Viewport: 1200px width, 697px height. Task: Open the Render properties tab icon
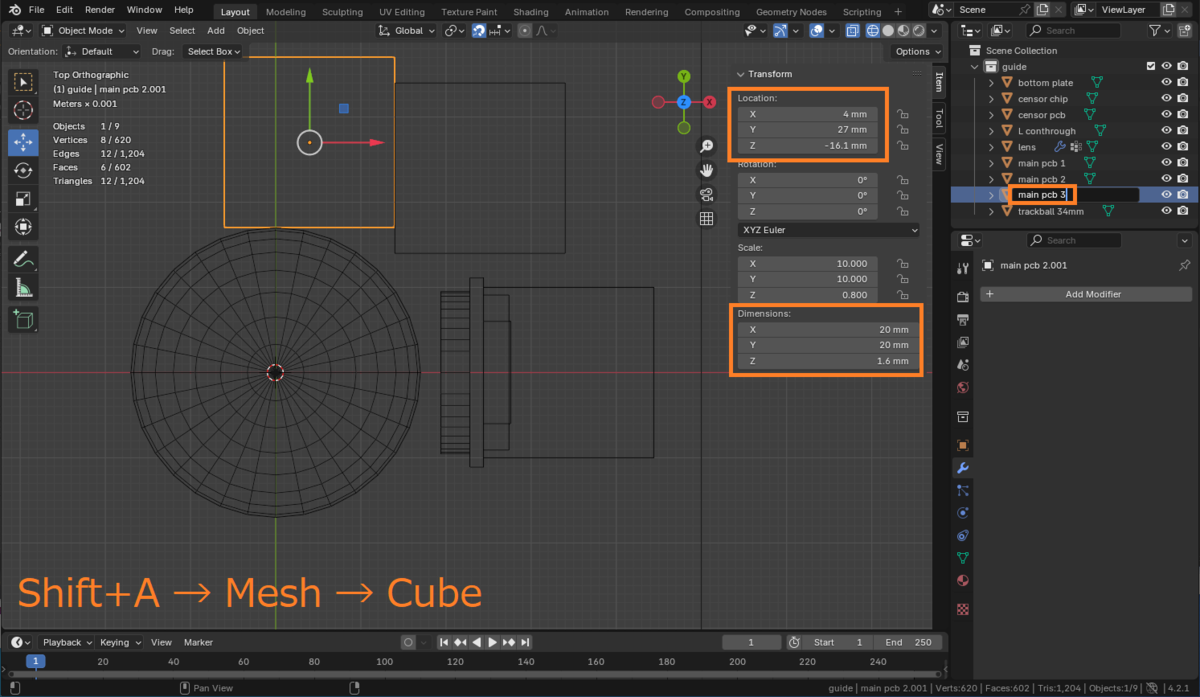tap(963, 297)
